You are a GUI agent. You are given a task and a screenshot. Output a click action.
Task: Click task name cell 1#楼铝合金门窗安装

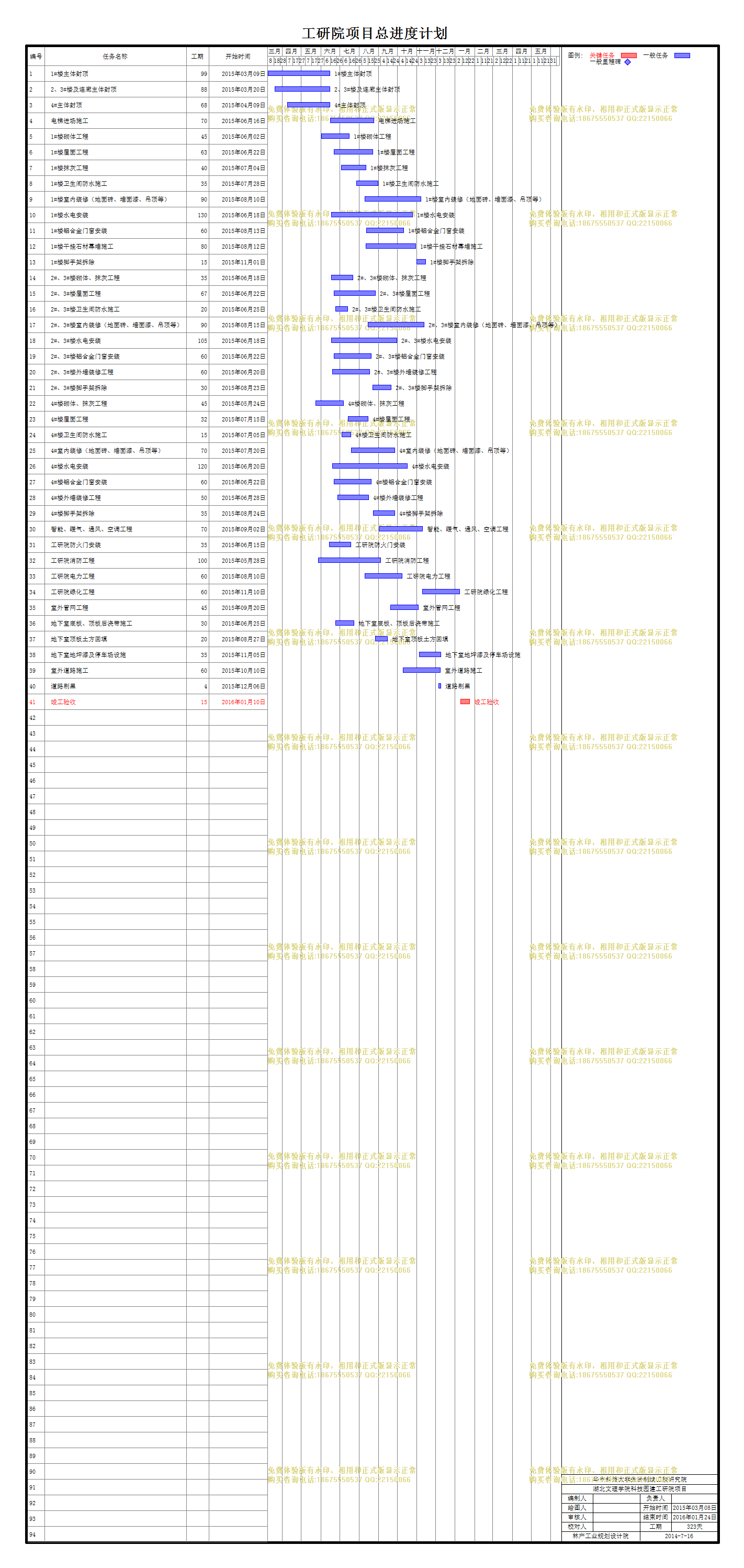[x=115, y=231]
